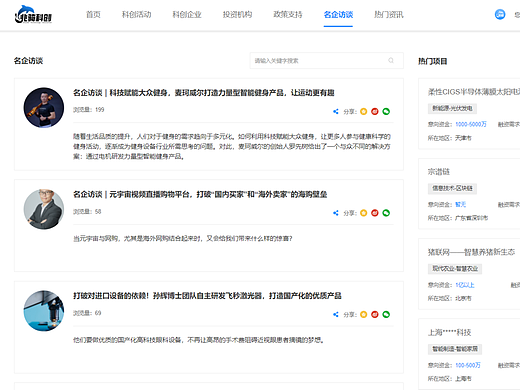Share metaverse article to WeChat green icon
Image resolution: width=520 pixels, height=390 pixels.
(x=386, y=213)
